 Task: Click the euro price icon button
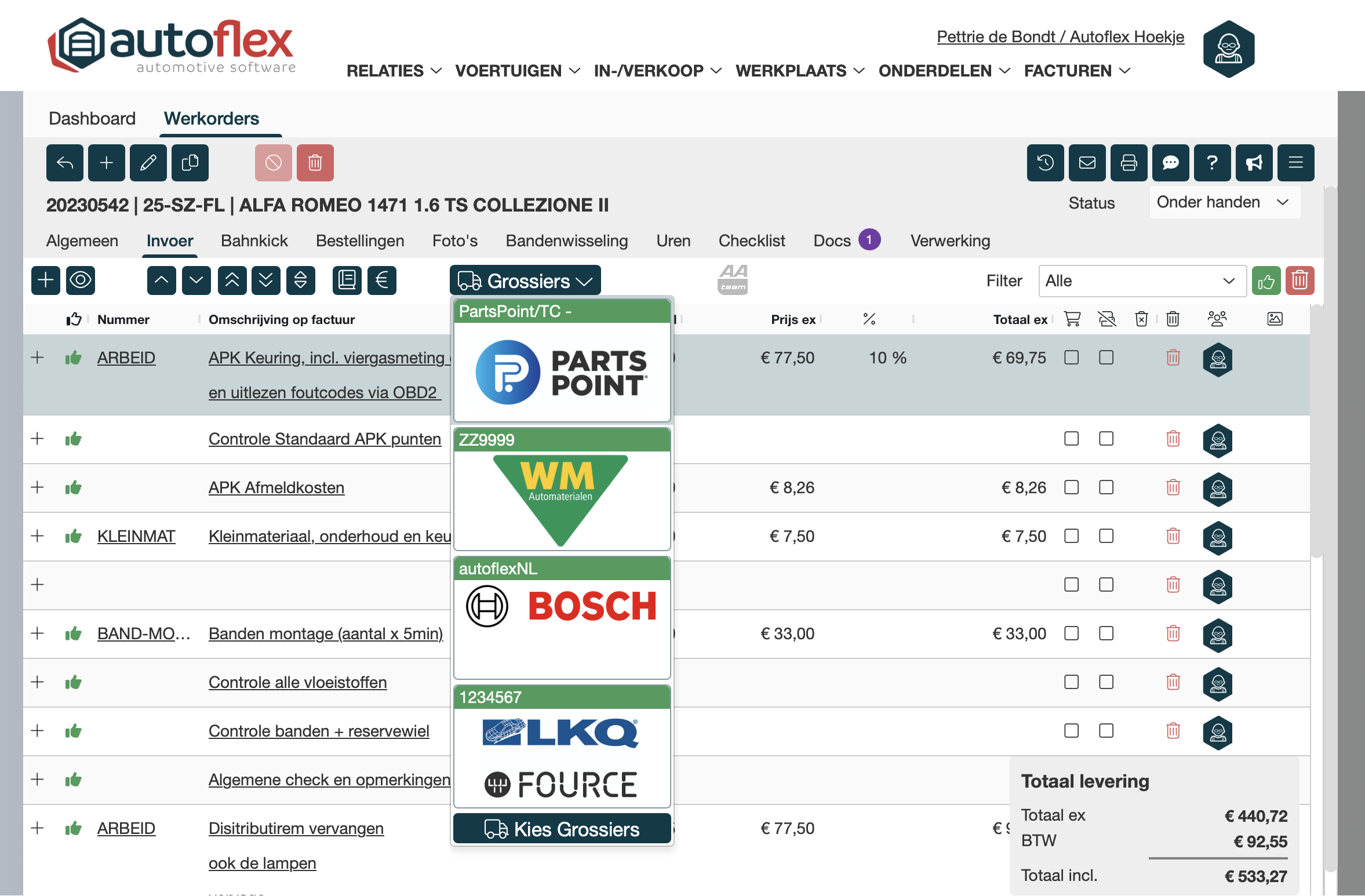[x=381, y=281]
